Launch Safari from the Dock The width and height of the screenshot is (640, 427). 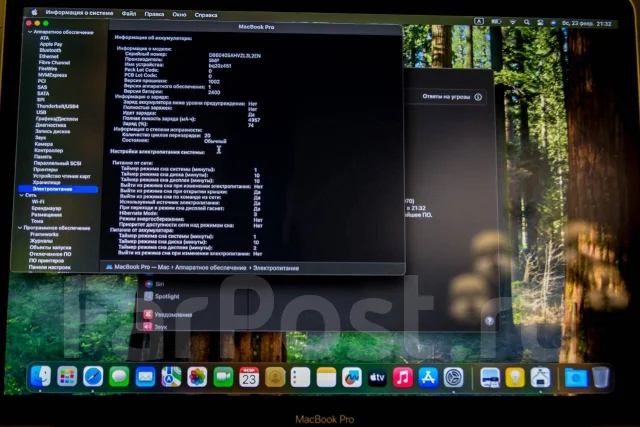tap(93, 376)
